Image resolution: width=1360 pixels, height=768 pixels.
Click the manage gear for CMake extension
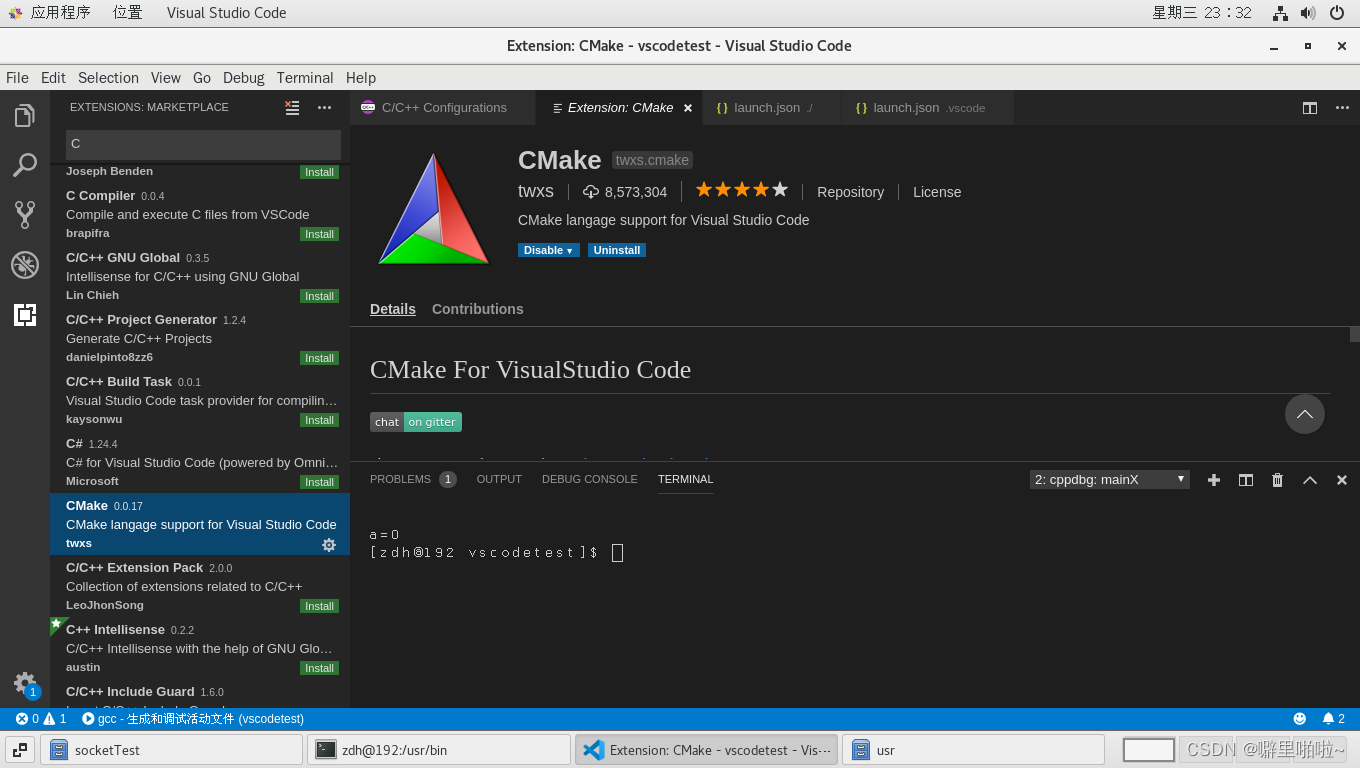329,545
